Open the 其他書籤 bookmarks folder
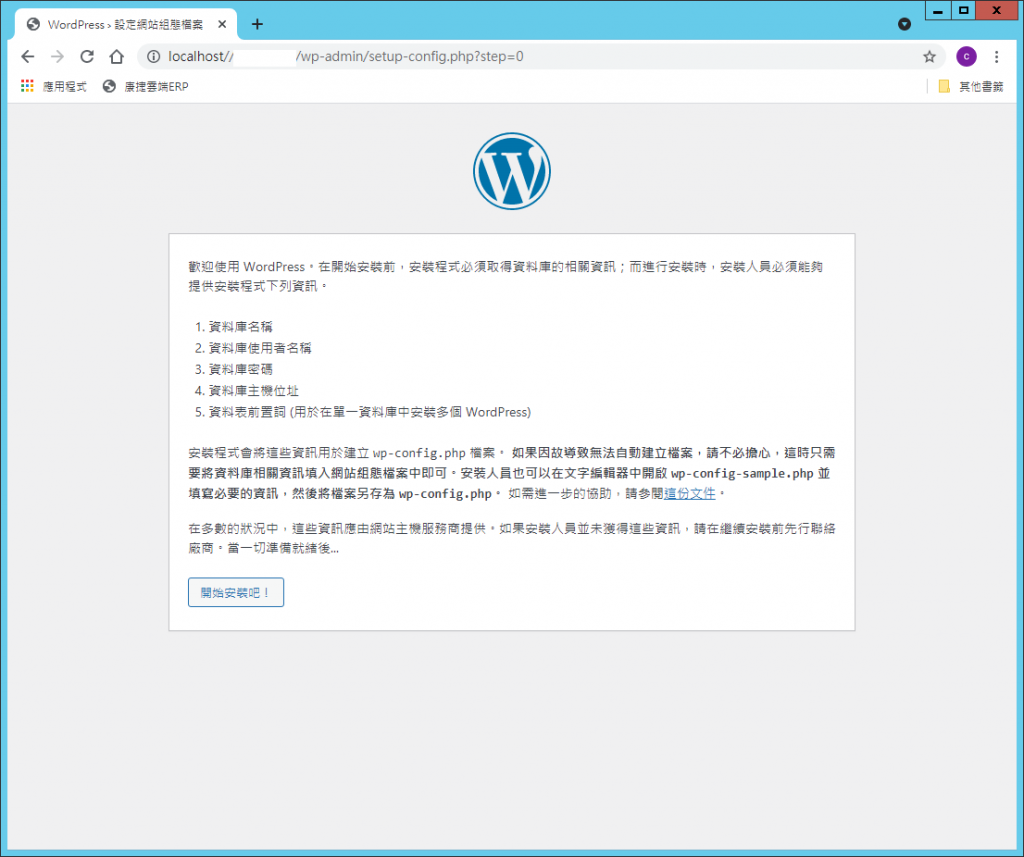This screenshot has width=1024, height=857. tap(970, 87)
